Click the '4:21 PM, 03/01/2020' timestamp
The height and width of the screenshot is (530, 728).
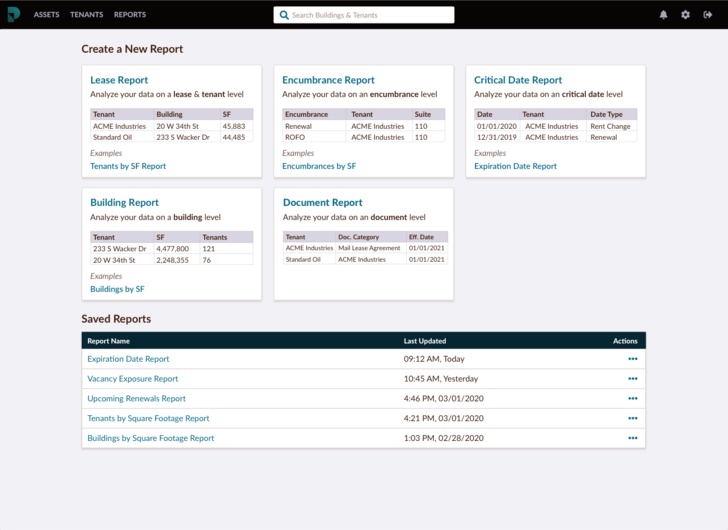pyautogui.click(x=443, y=418)
